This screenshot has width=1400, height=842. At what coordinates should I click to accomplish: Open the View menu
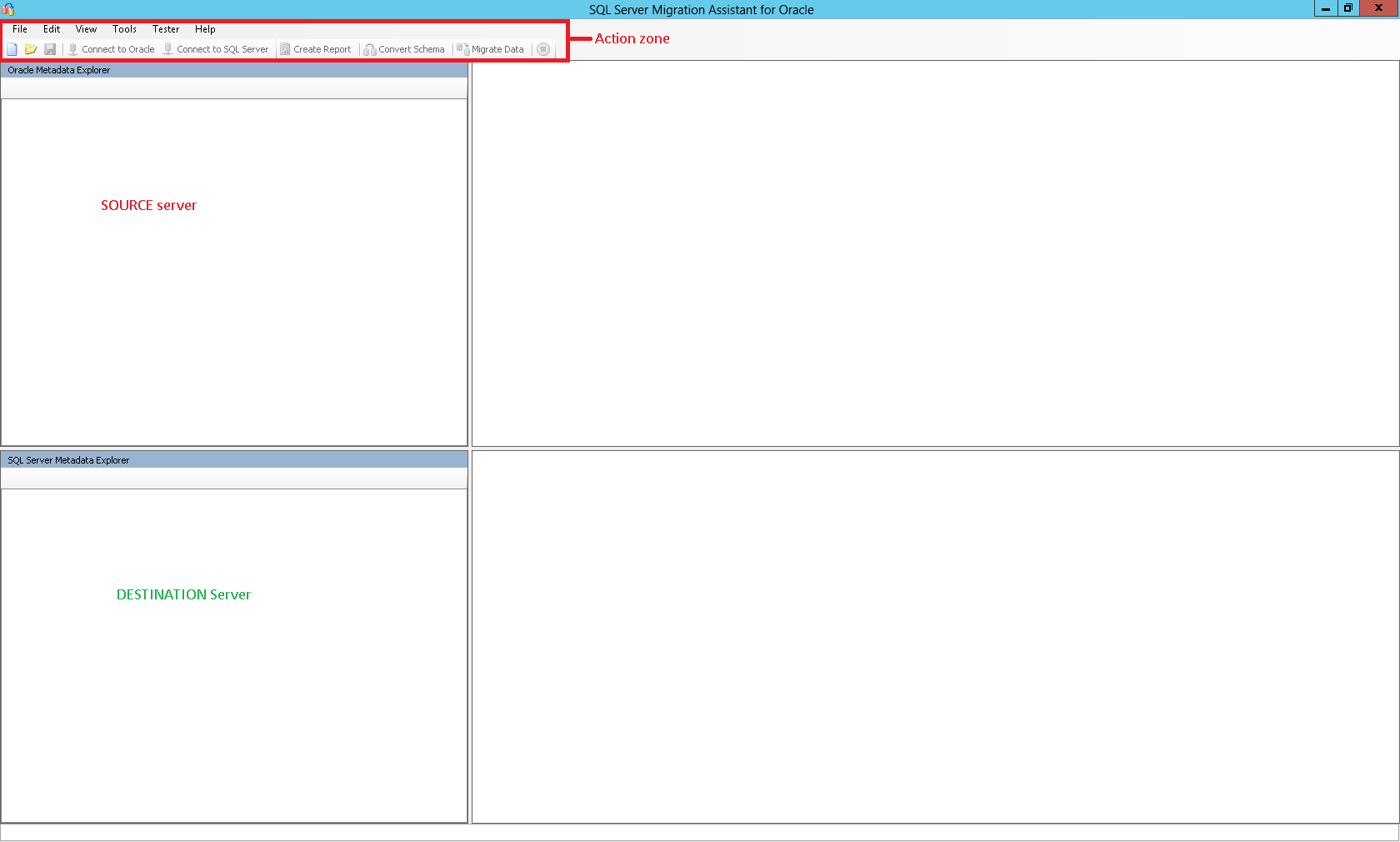(x=86, y=29)
